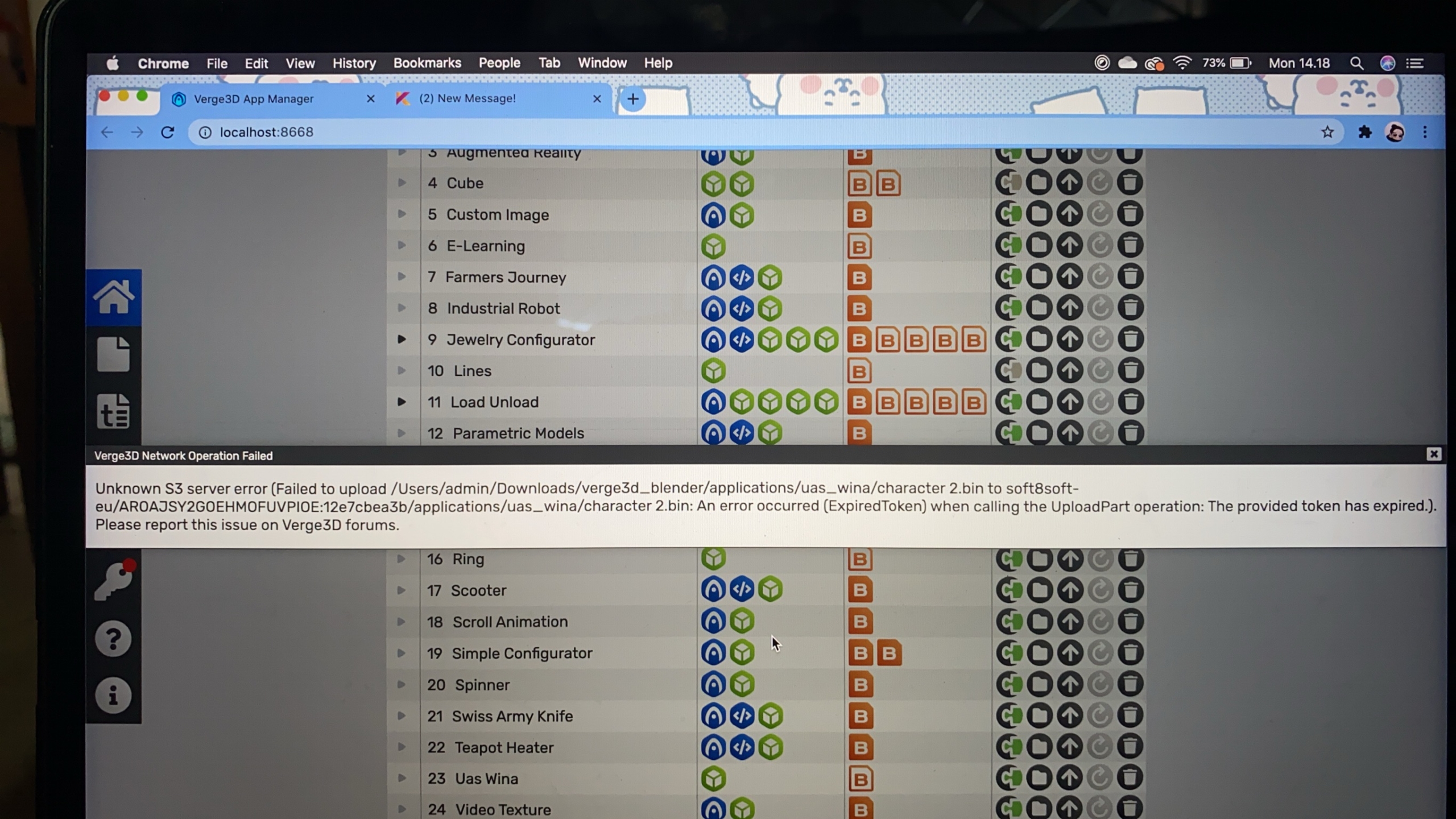Open the info sidebar icon

coord(113,695)
